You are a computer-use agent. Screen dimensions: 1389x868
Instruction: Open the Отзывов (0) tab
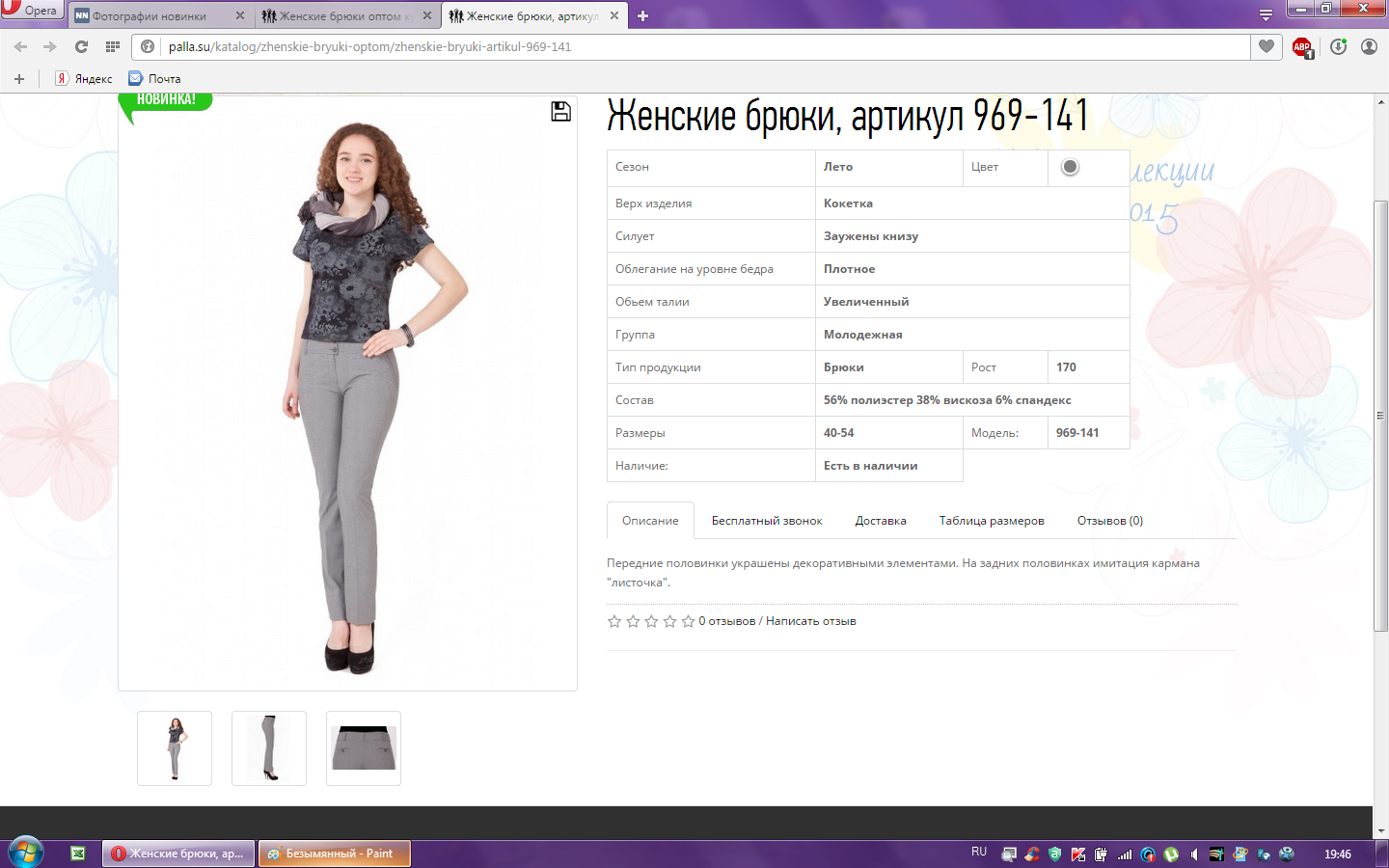click(1110, 521)
